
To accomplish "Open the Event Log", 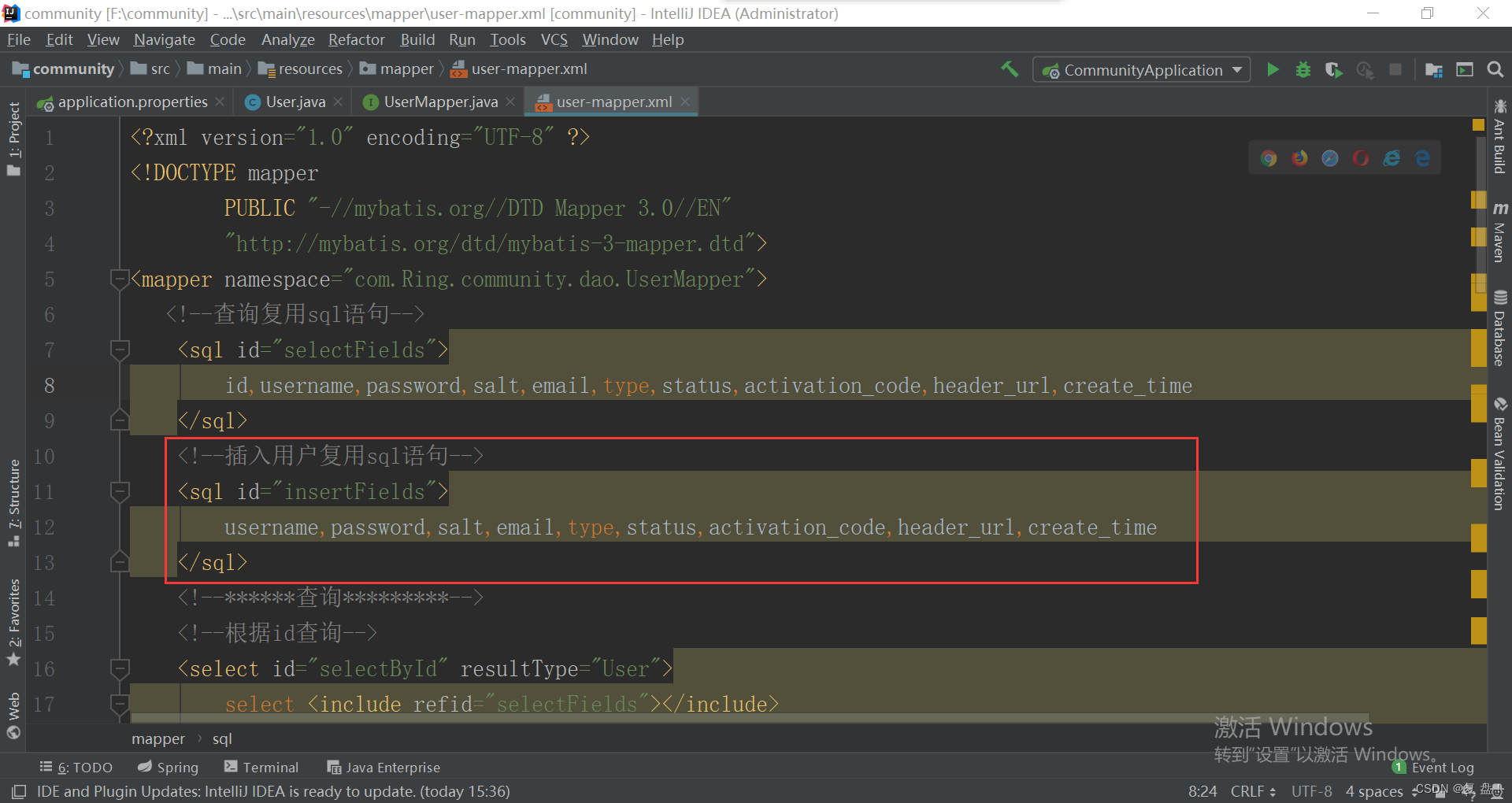I will coord(1433,768).
